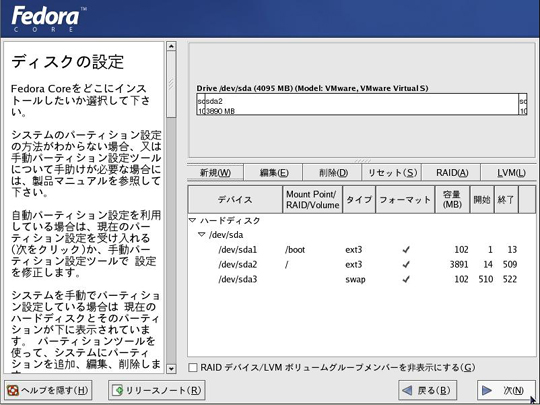Click the pane divider grip above the buttons
This screenshot has height=405, width=540.
(x=362, y=161)
